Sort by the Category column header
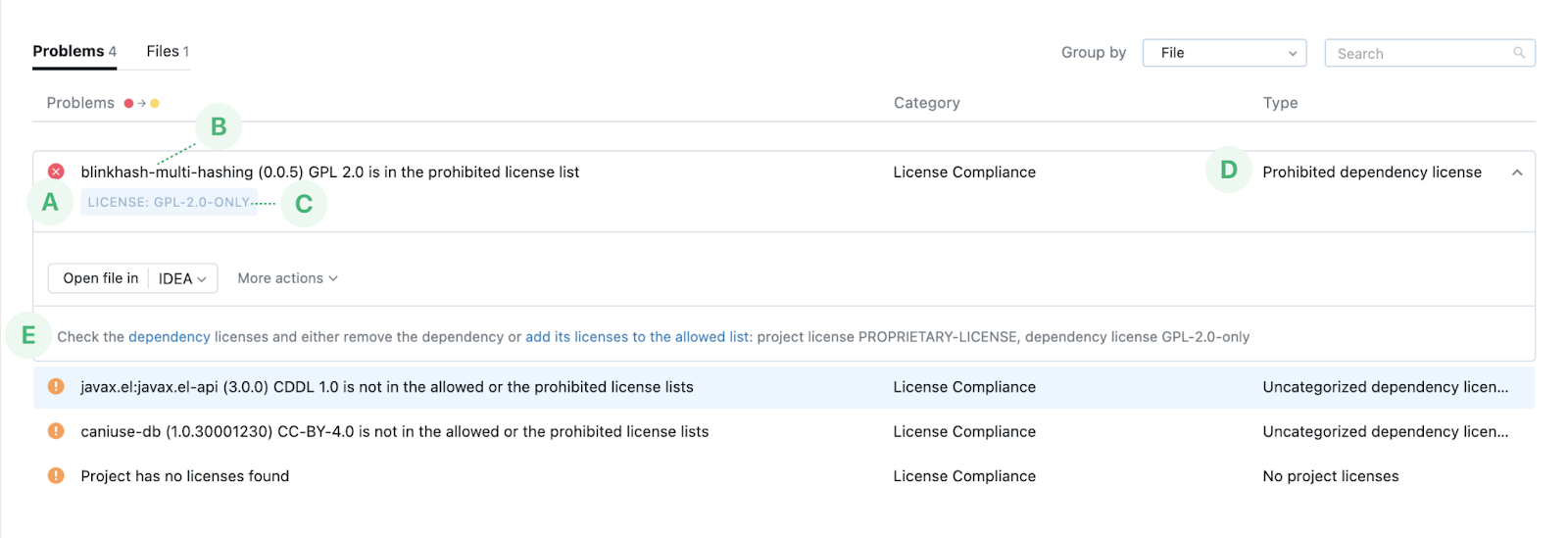This screenshot has width=1568, height=538. (x=926, y=103)
